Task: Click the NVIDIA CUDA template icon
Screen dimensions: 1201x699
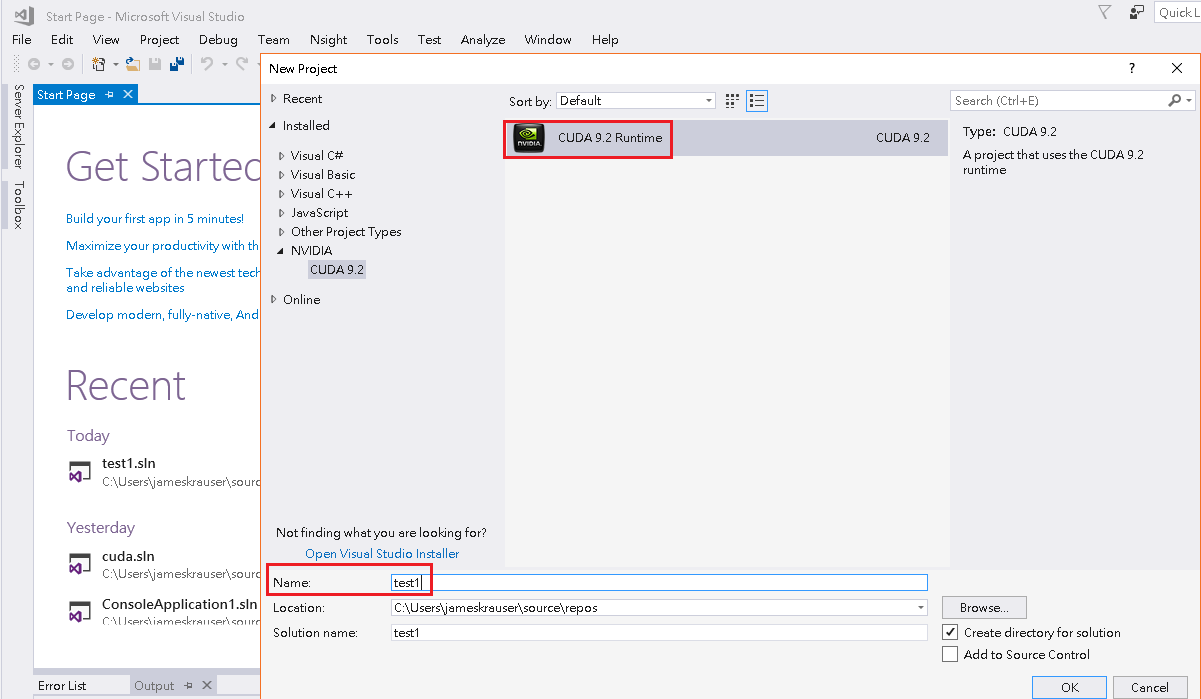Action: (529, 138)
